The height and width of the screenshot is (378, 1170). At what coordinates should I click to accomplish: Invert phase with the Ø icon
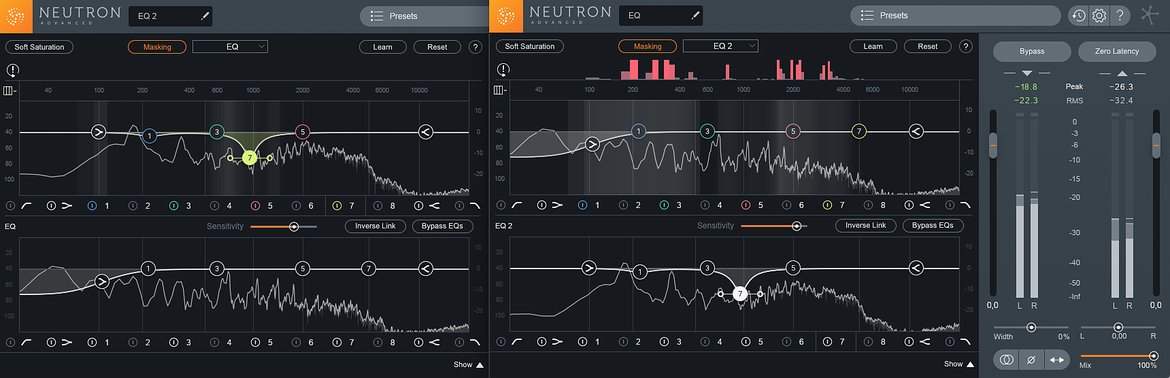click(x=1030, y=359)
